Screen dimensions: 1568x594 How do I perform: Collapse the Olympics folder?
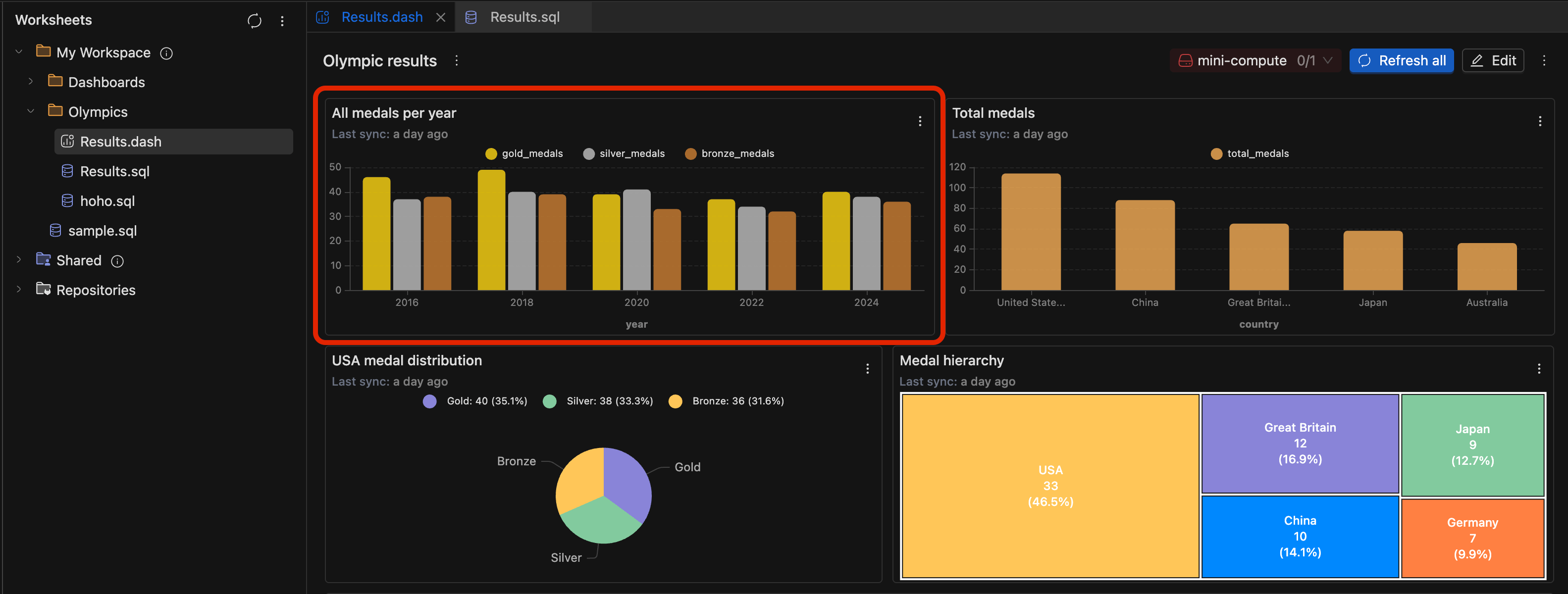30,110
